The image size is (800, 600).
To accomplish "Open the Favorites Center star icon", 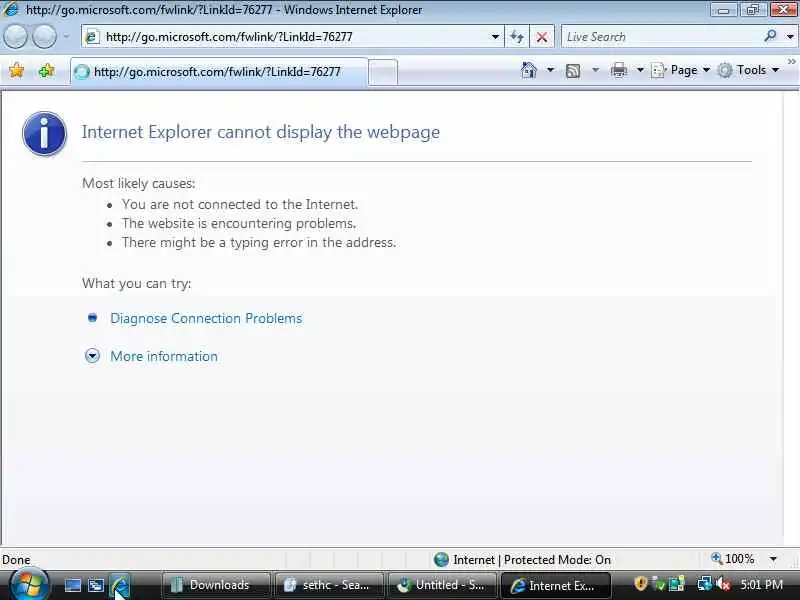I will pyautogui.click(x=17, y=70).
